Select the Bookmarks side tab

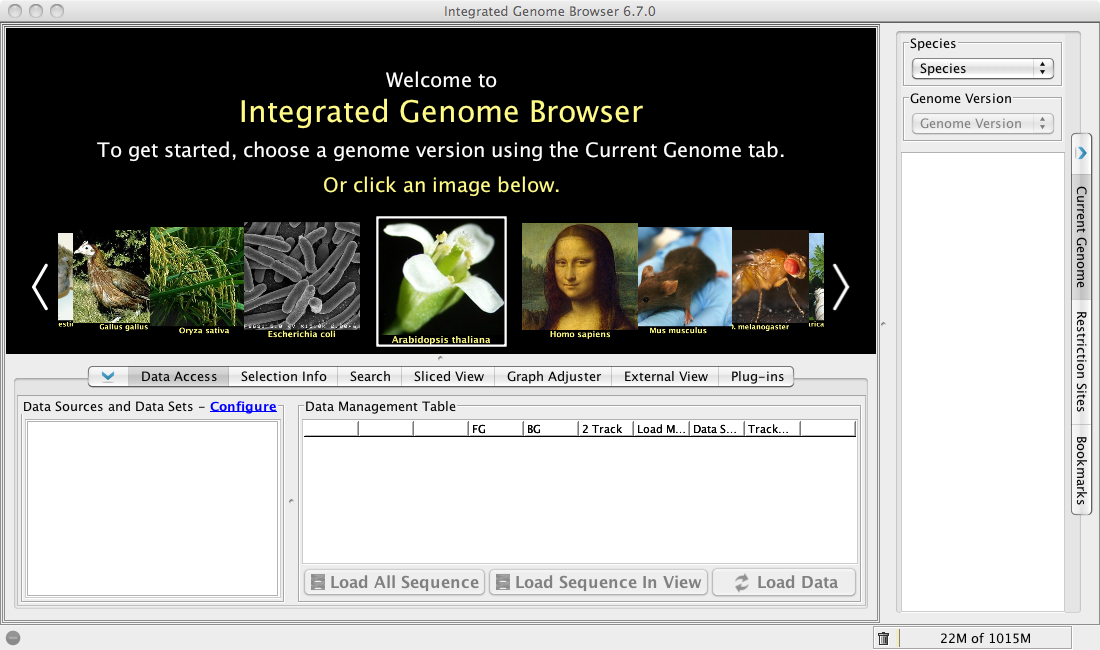point(1081,470)
